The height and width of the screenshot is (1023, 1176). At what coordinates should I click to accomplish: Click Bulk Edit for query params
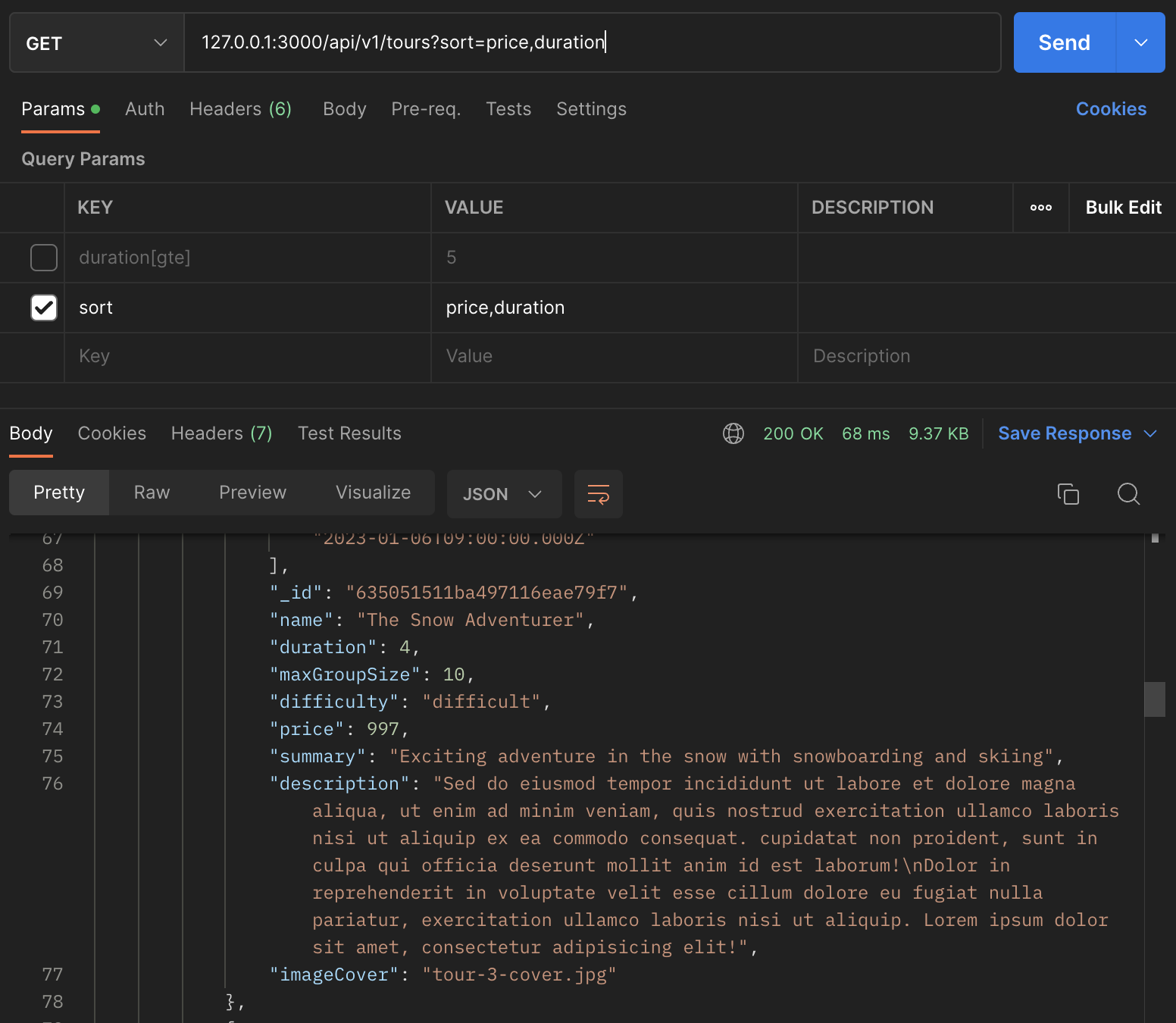(x=1123, y=208)
